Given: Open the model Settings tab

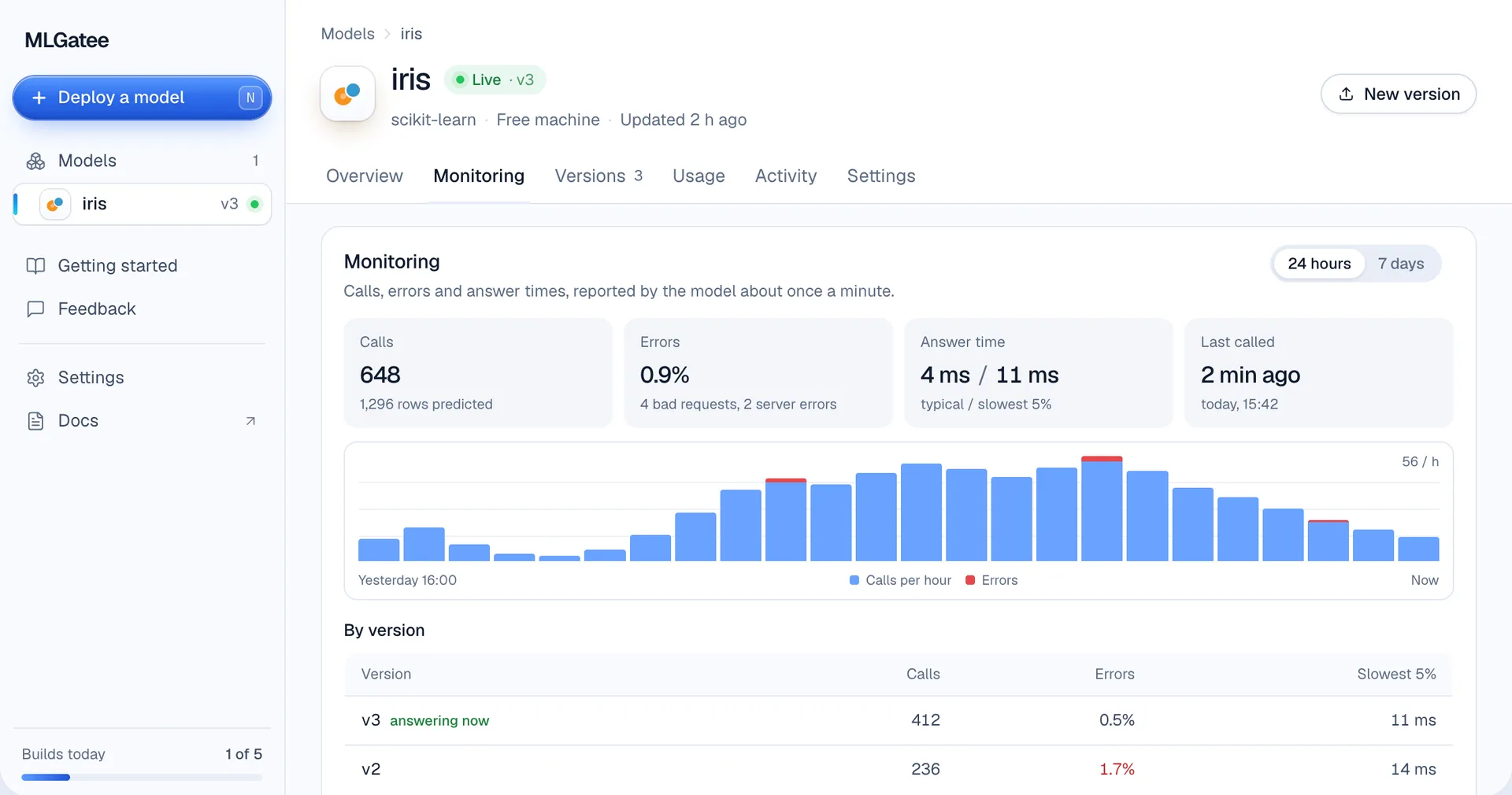Looking at the screenshot, I should point(881,176).
